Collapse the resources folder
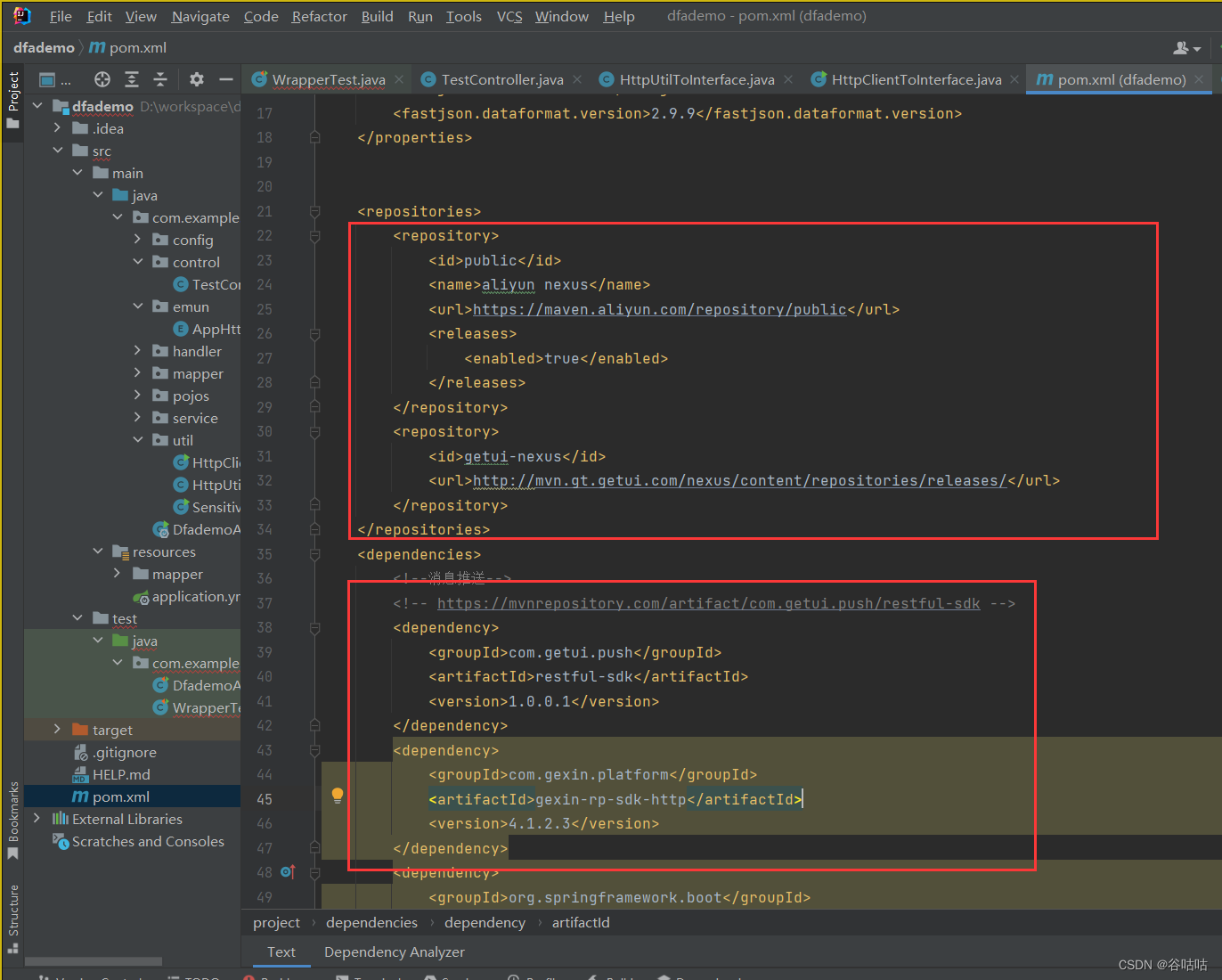1222x980 pixels. pos(97,551)
